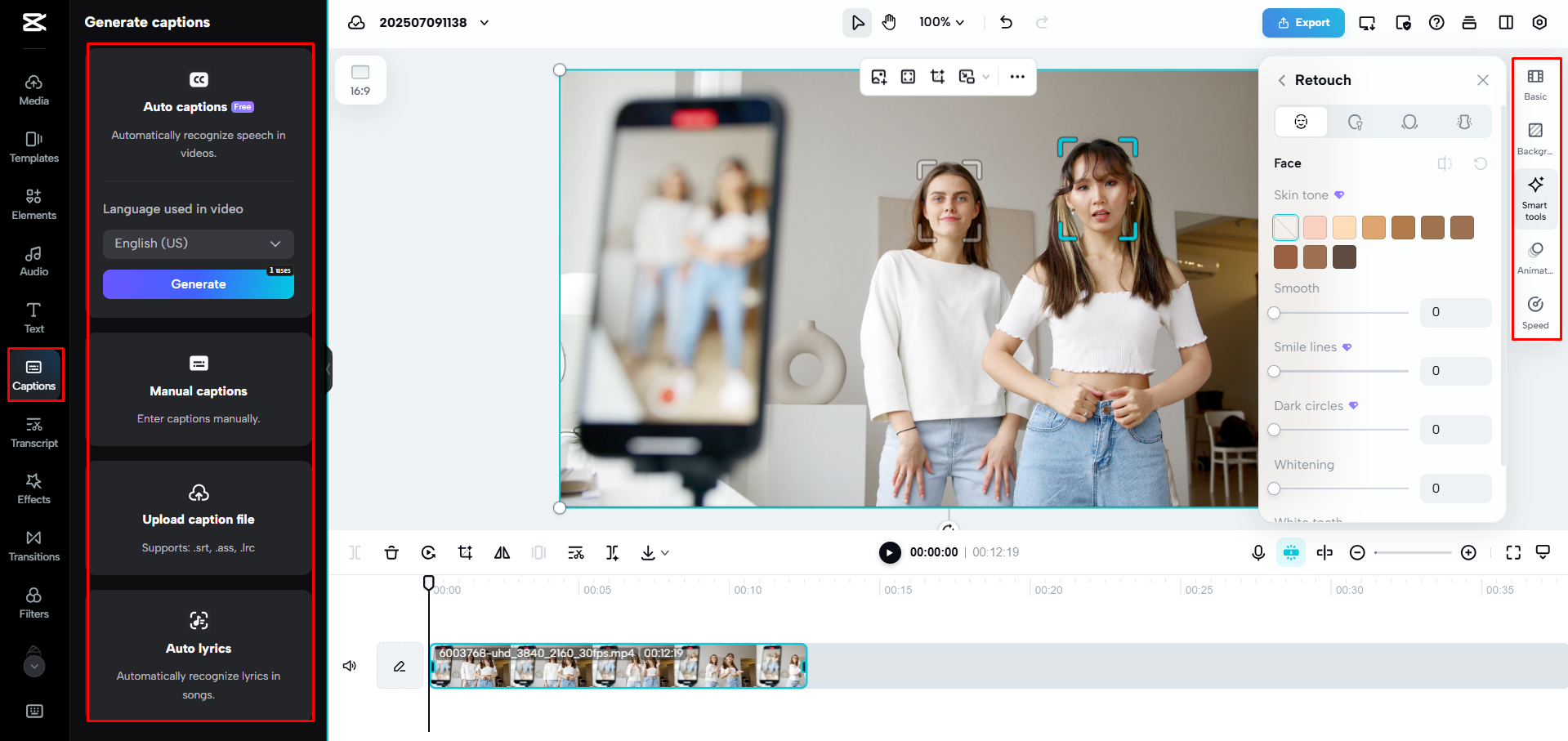This screenshot has width=1568, height=741.
Task: Open the Language used in video dropdown
Action: pos(198,243)
